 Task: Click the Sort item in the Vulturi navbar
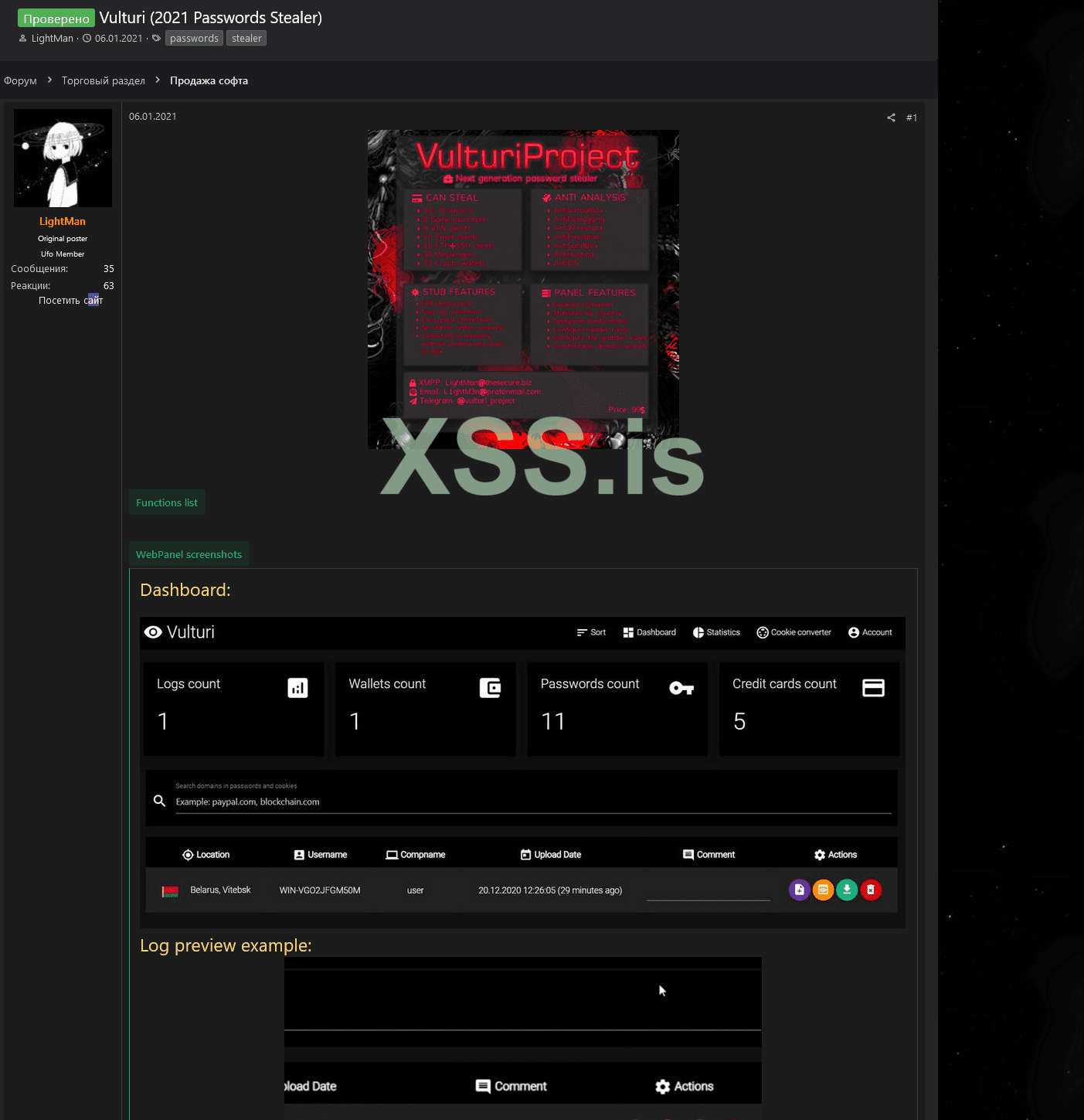pos(591,632)
